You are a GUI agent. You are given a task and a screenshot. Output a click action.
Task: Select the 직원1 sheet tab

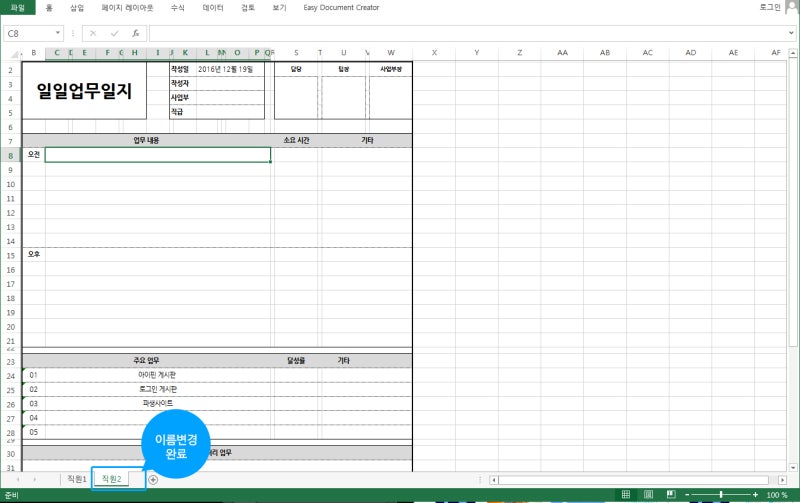(77, 479)
